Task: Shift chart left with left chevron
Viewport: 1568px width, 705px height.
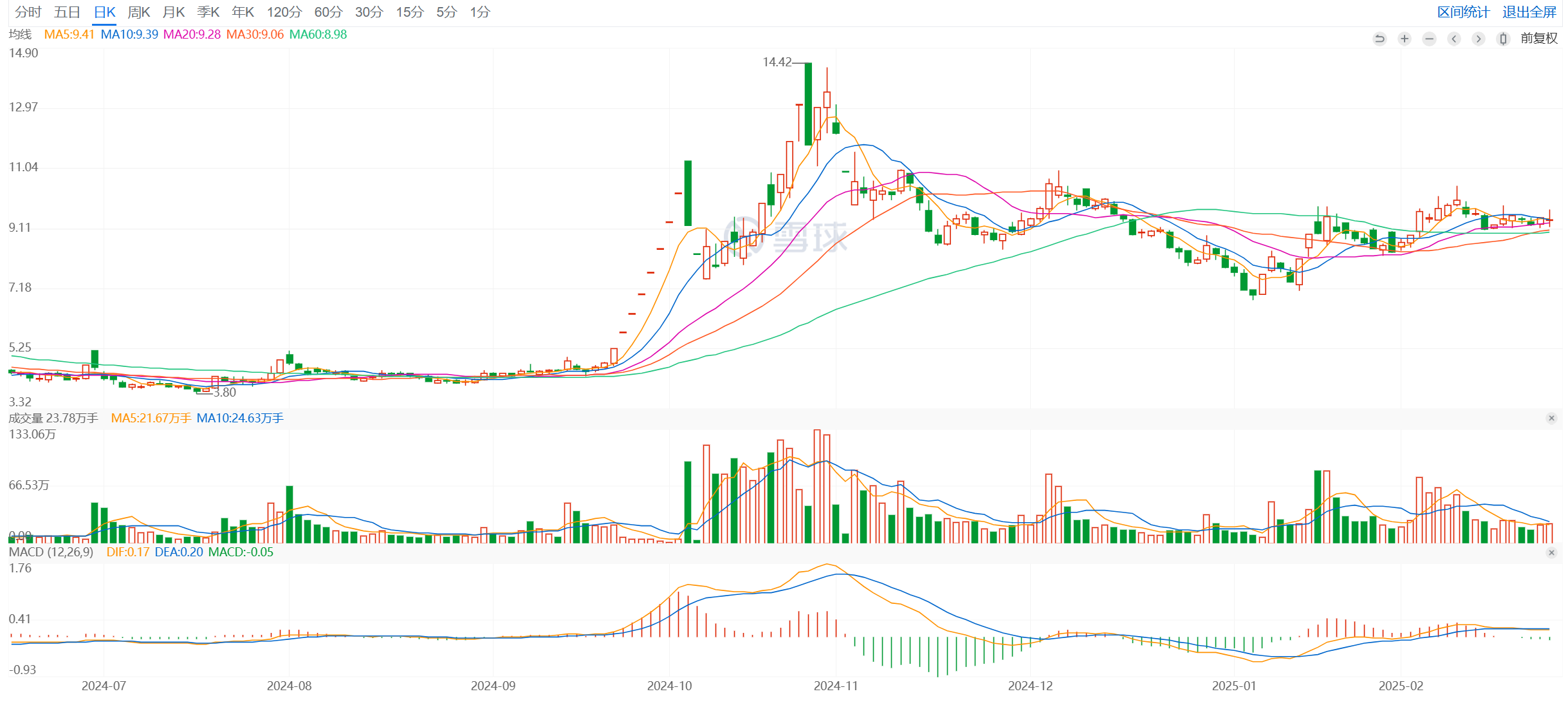Action: click(x=1453, y=39)
